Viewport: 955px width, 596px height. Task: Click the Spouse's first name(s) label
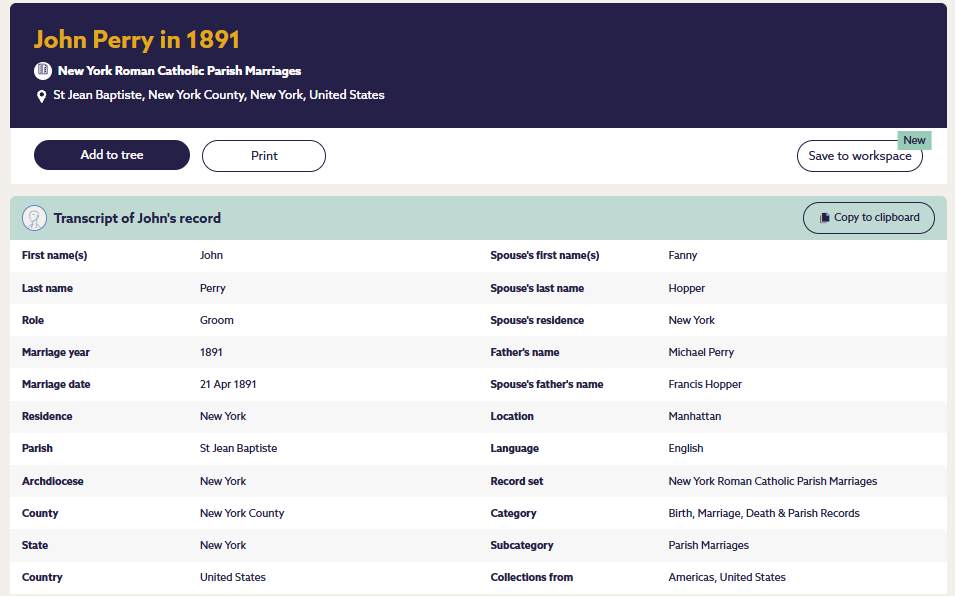click(x=544, y=255)
